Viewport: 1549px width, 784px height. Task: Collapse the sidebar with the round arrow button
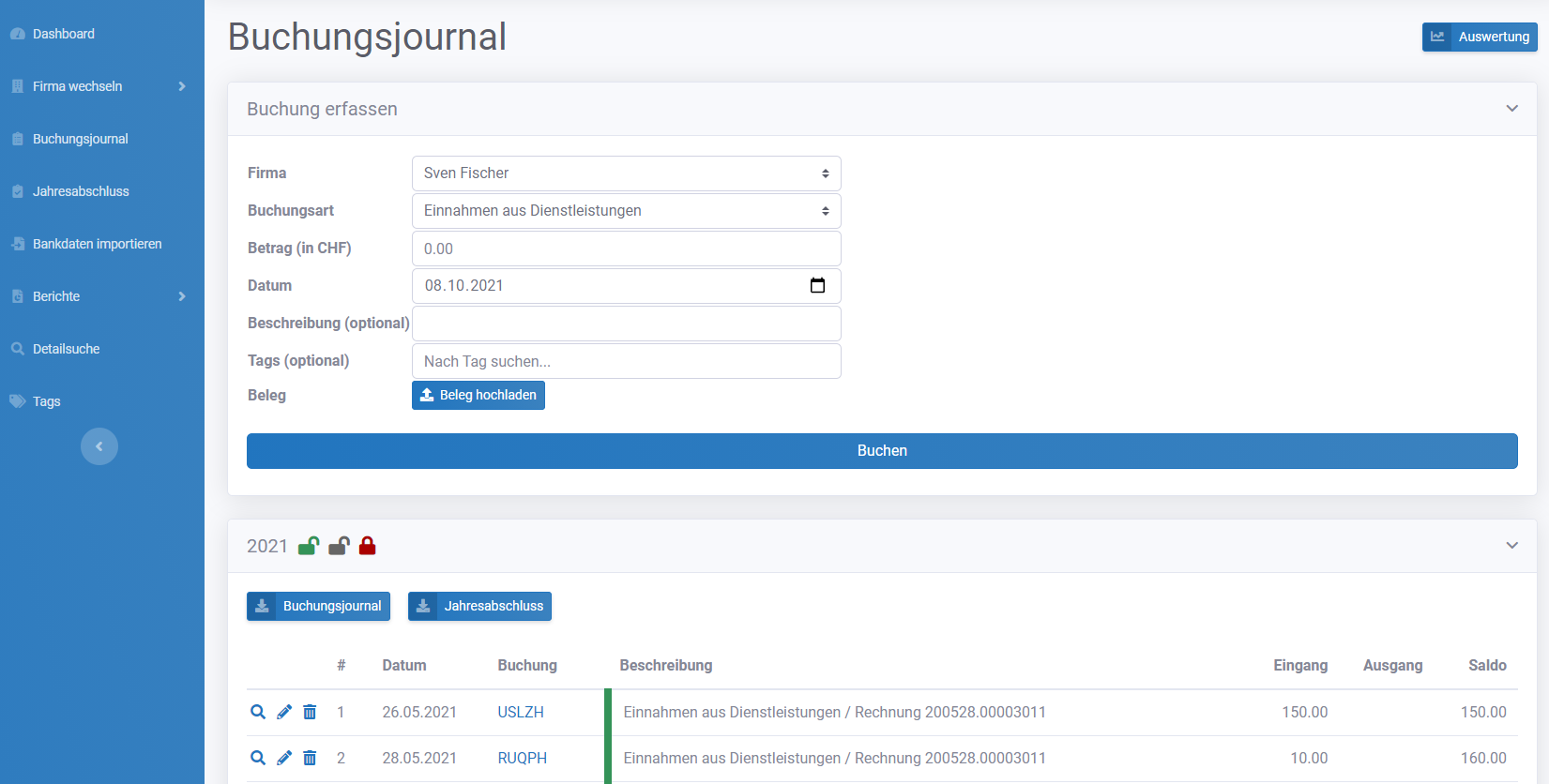(99, 446)
